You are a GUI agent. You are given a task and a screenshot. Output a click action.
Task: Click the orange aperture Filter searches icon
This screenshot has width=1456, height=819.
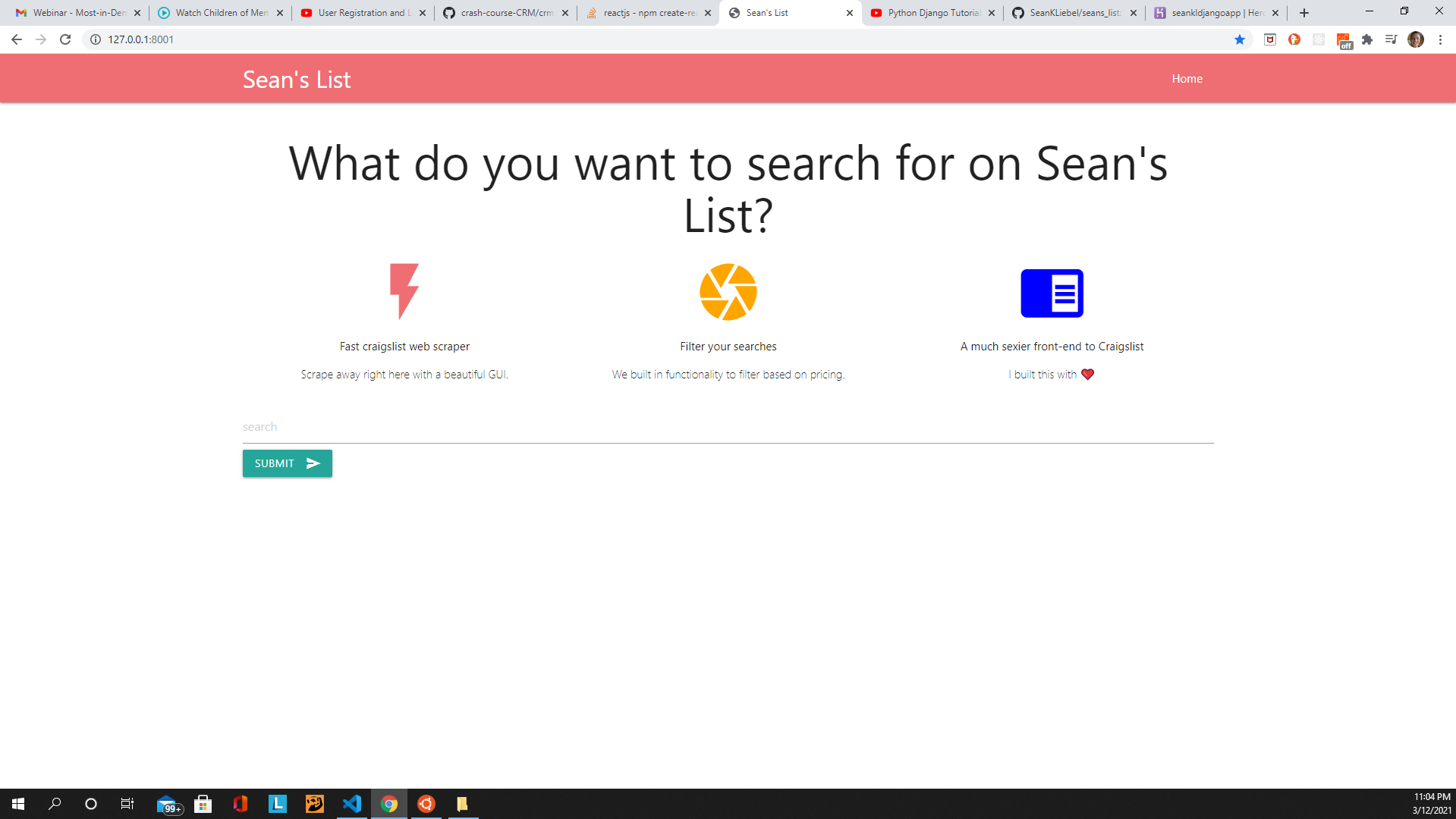point(728,292)
